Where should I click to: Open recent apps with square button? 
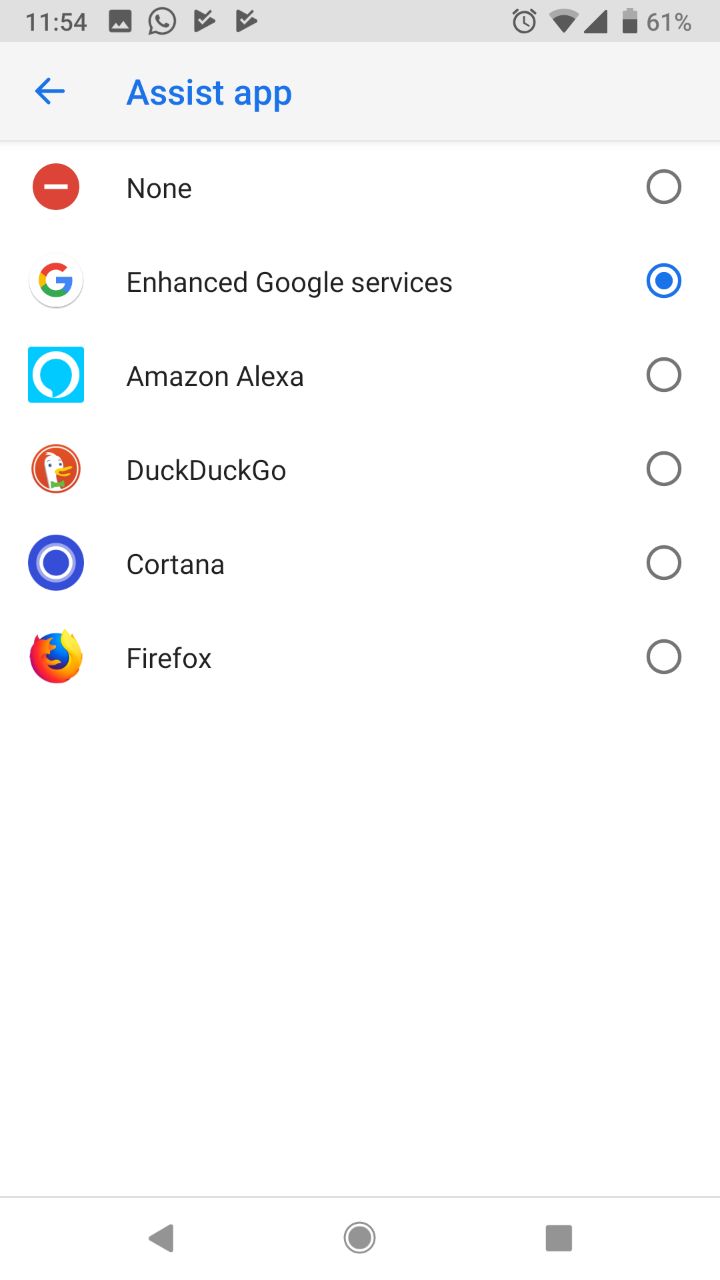558,1238
